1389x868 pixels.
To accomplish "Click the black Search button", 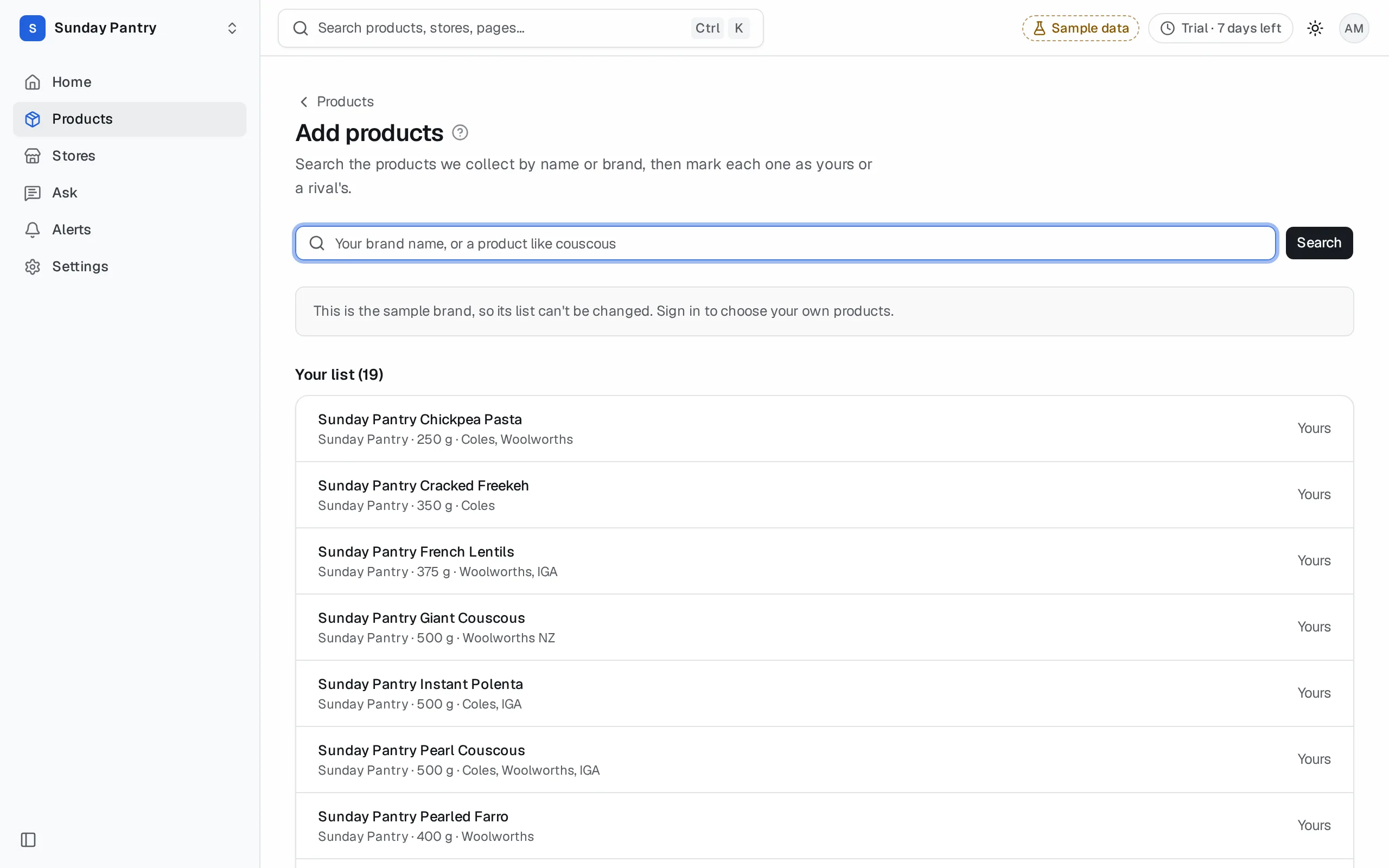I will click(1319, 243).
